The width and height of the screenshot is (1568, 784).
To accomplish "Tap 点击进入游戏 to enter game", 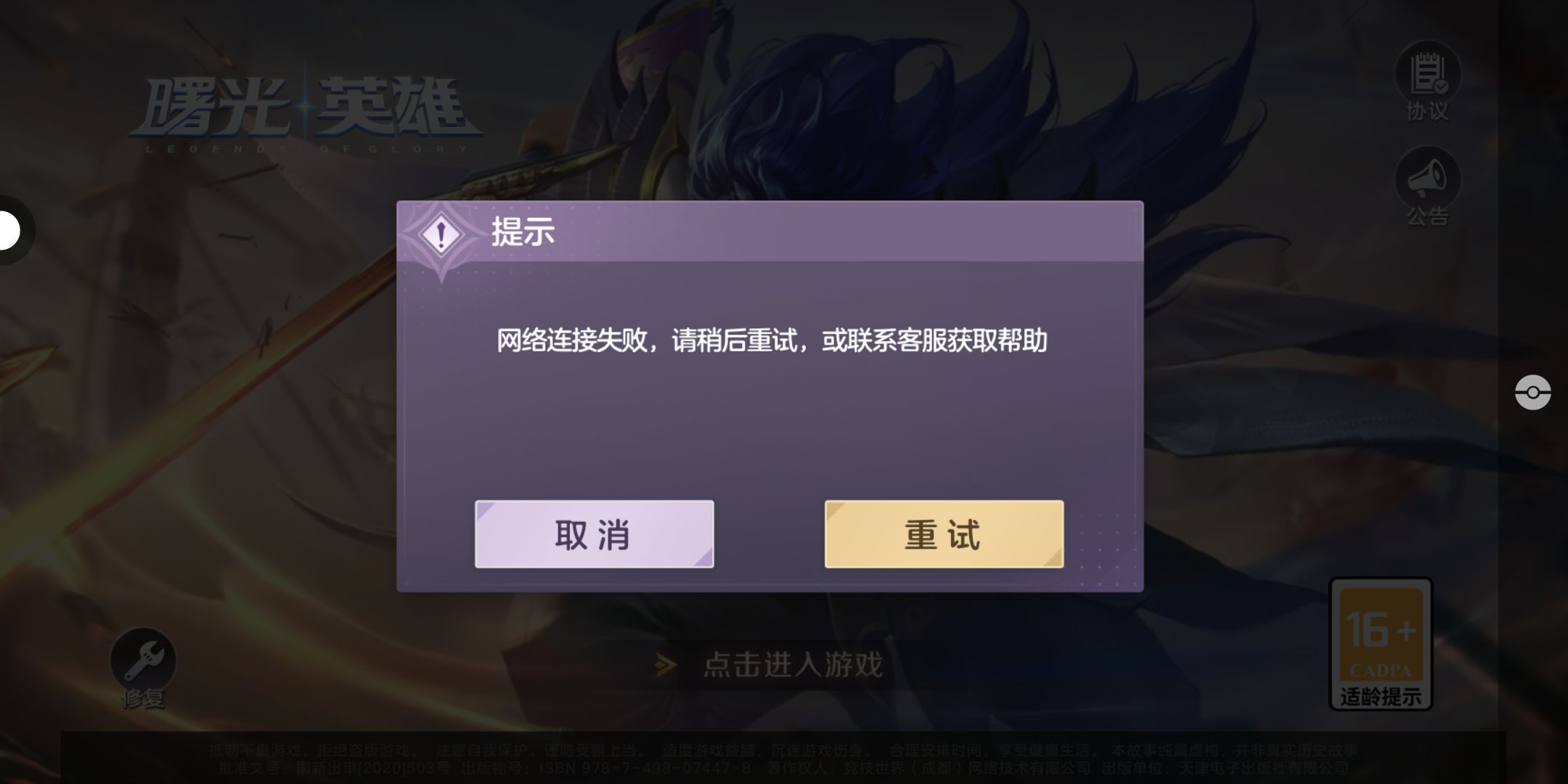I will 793,665.
